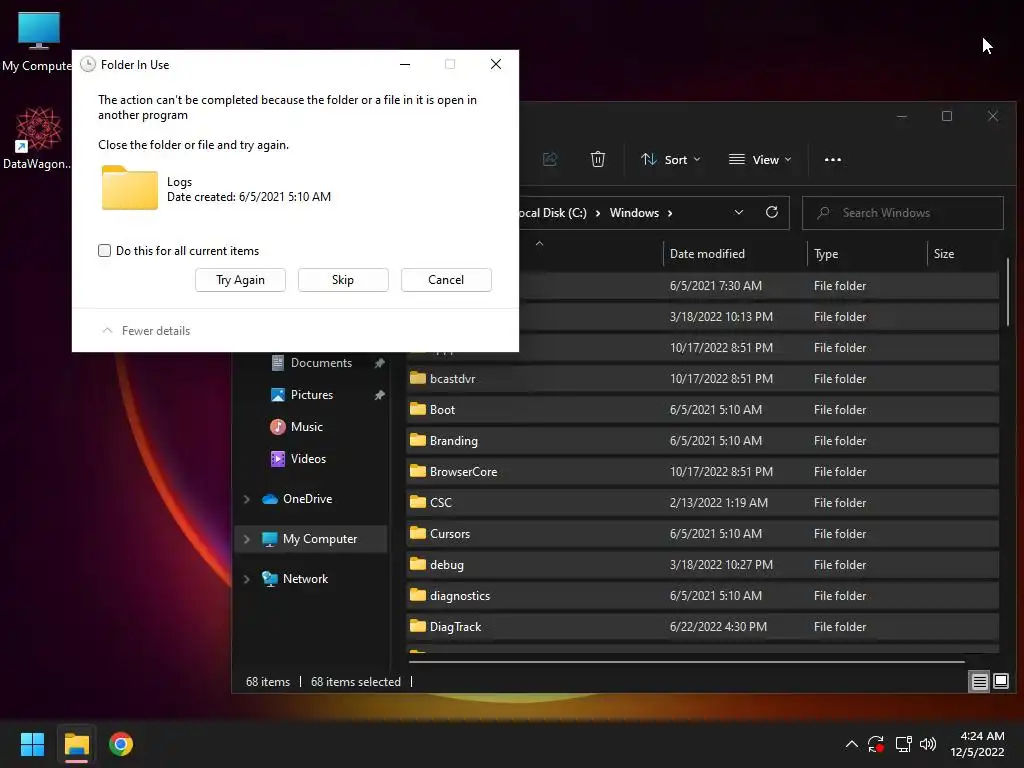Click the trash delete icon in Explorer toolbar

click(598, 159)
